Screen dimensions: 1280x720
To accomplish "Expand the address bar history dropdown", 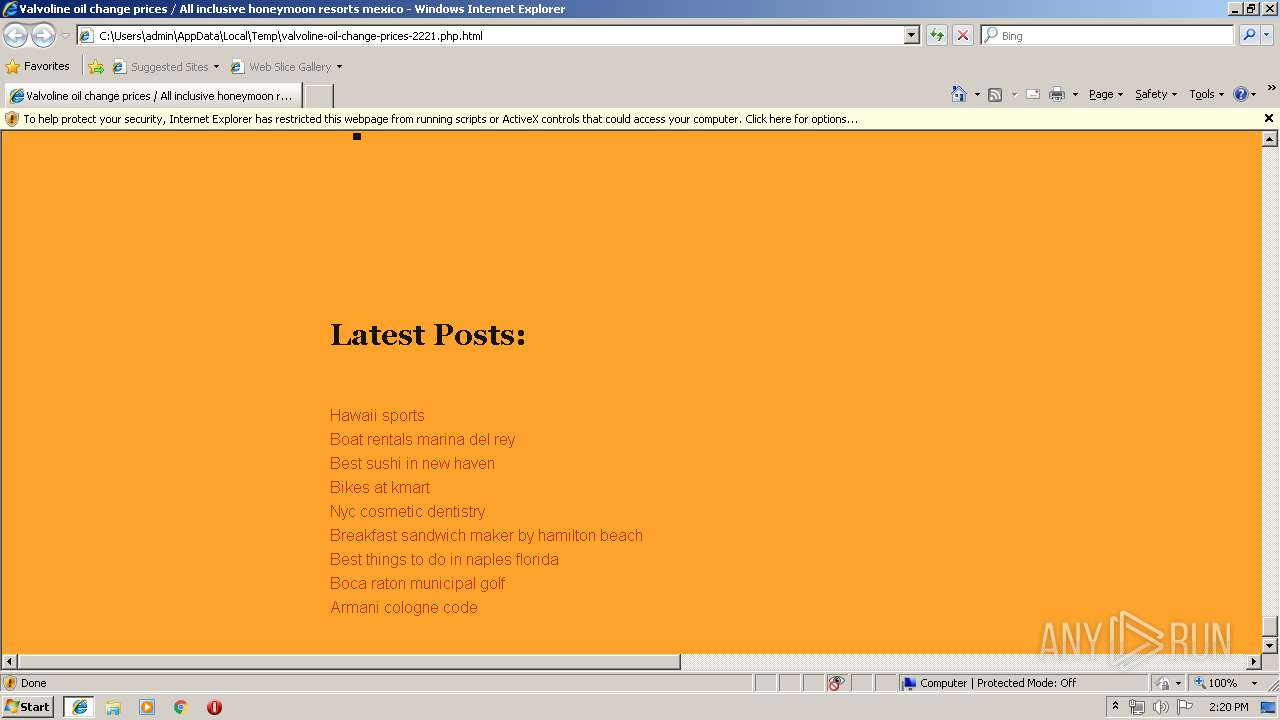I will coord(911,35).
